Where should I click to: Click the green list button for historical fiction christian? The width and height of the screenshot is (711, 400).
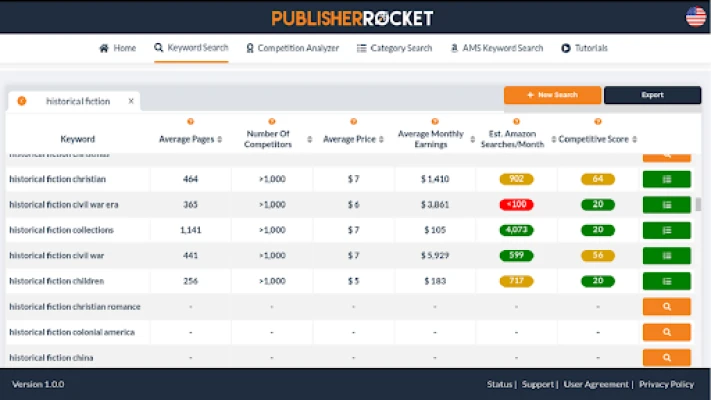[x=666, y=179]
